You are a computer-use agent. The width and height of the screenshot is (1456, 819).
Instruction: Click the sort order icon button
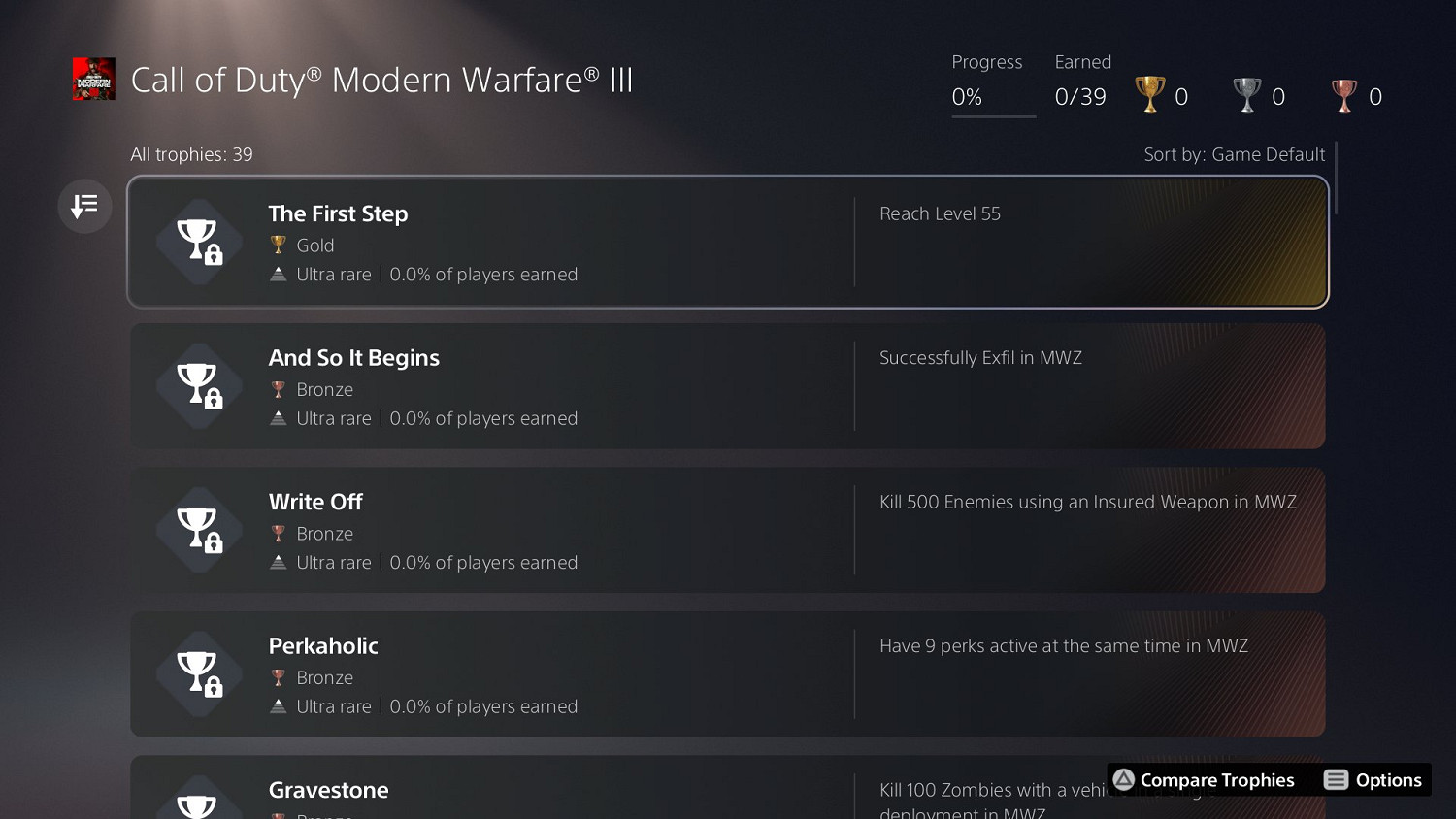(x=84, y=206)
